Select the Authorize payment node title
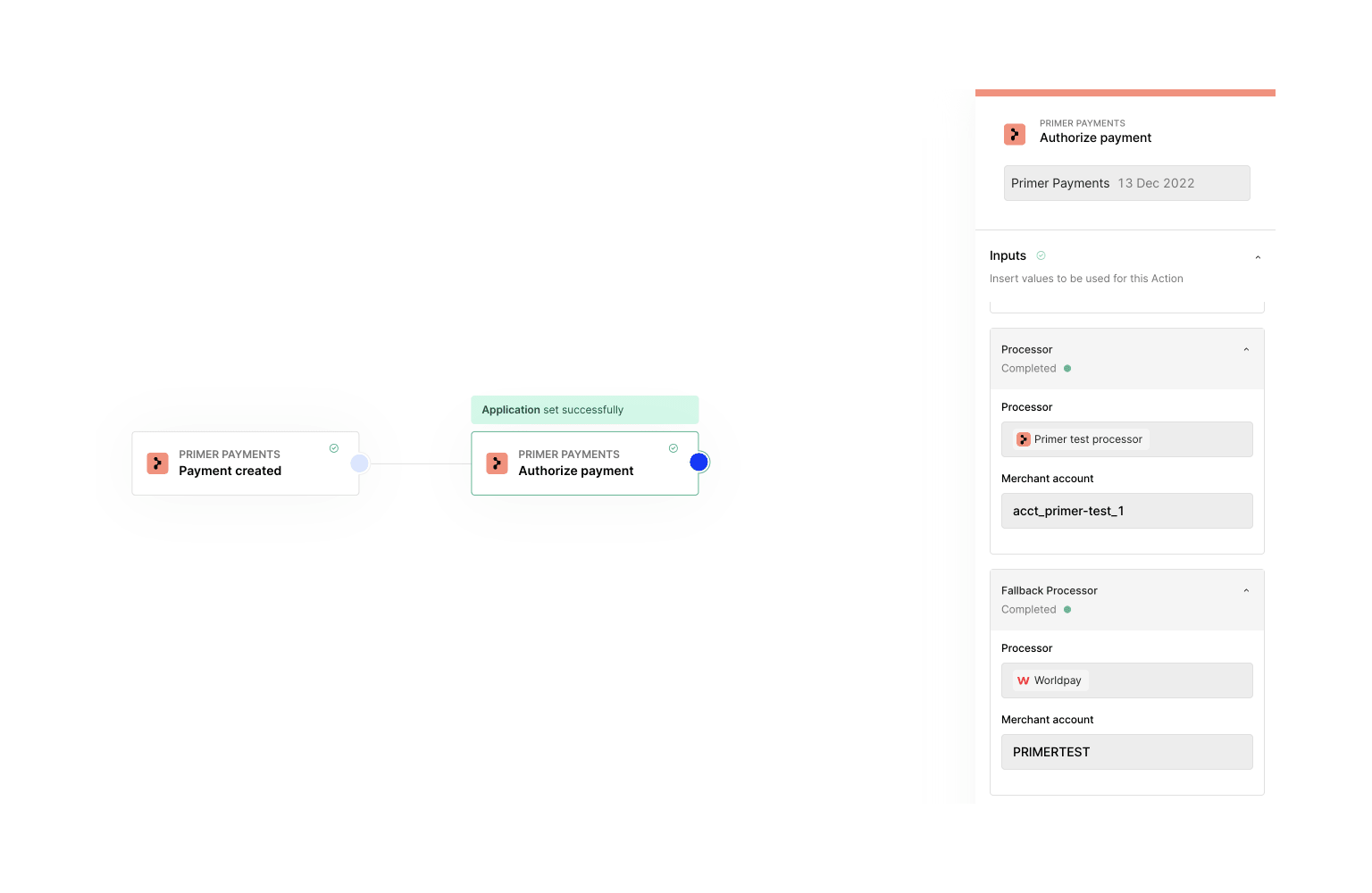The height and width of the screenshot is (893, 1372). point(576,471)
